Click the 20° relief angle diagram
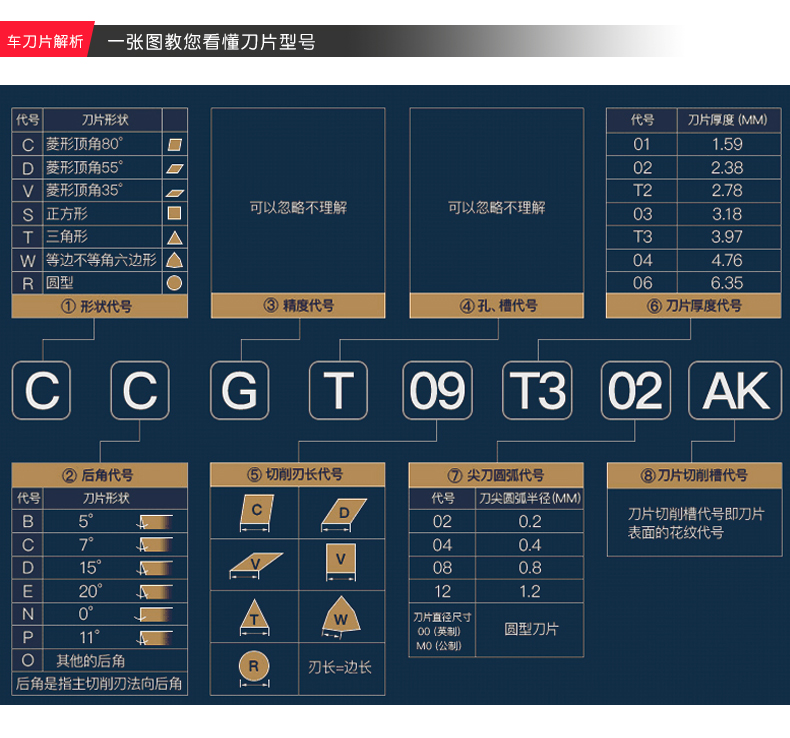 point(154,591)
